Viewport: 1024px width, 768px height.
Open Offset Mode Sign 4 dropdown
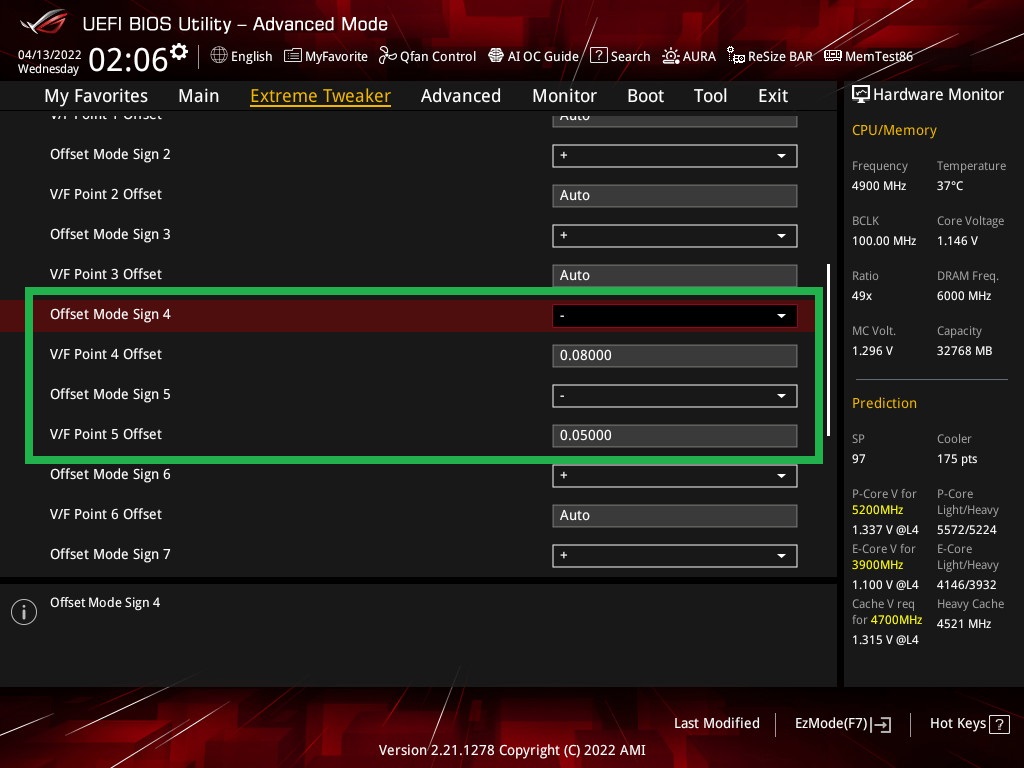[675, 315]
